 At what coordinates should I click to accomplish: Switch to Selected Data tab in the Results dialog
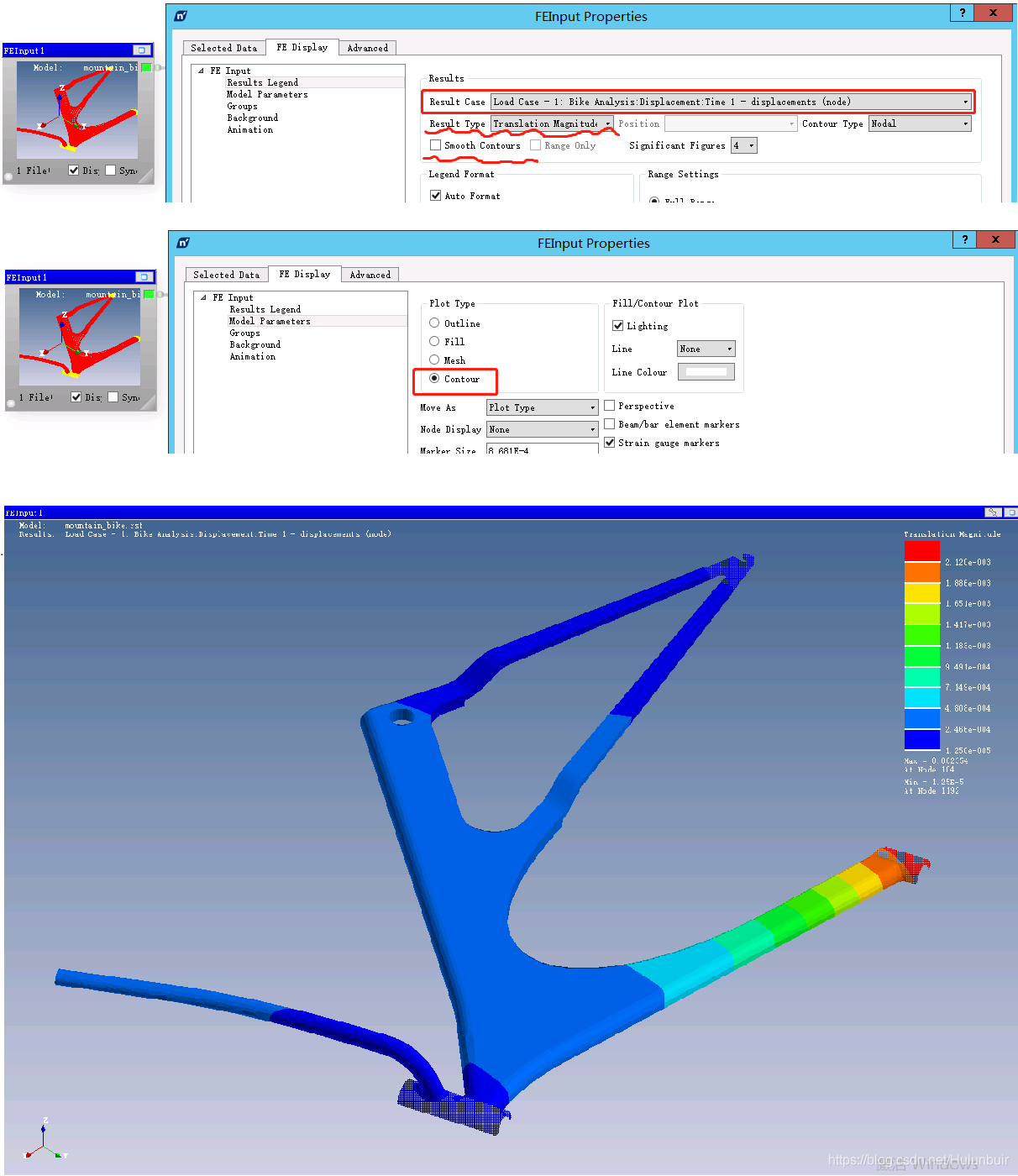pyautogui.click(x=223, y=48)
